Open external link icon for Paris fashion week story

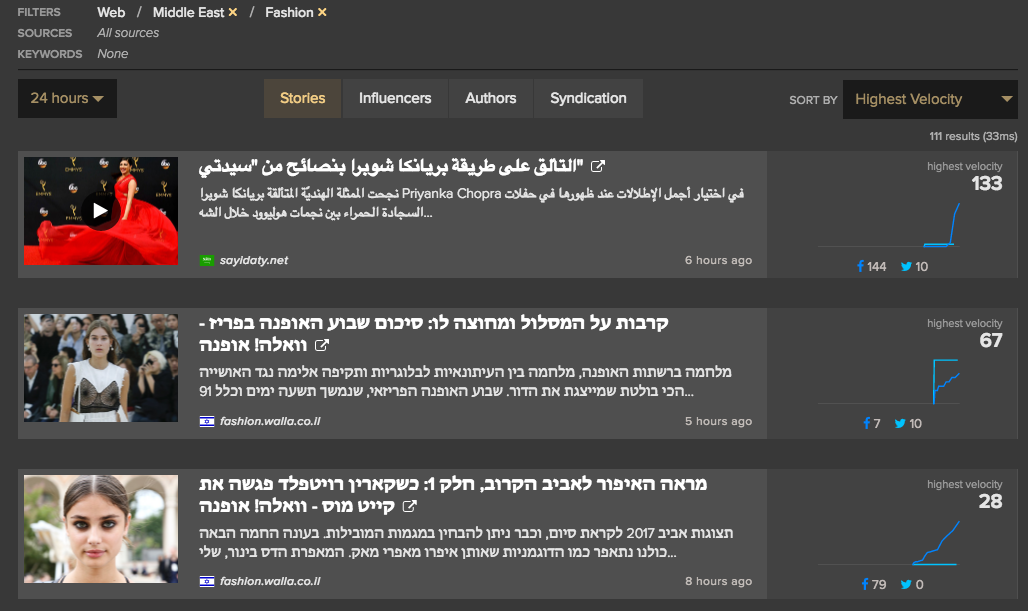coord(322,345)
